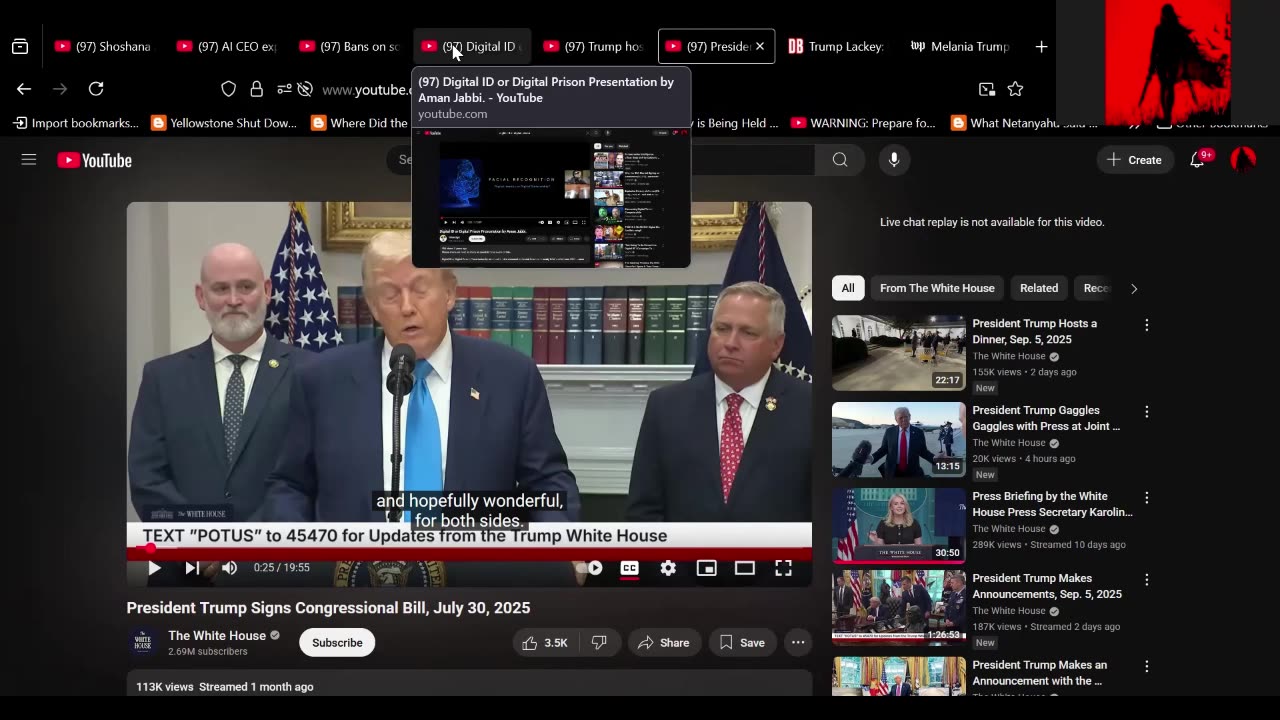Subscribe to The White House channel

coord(337,643)
